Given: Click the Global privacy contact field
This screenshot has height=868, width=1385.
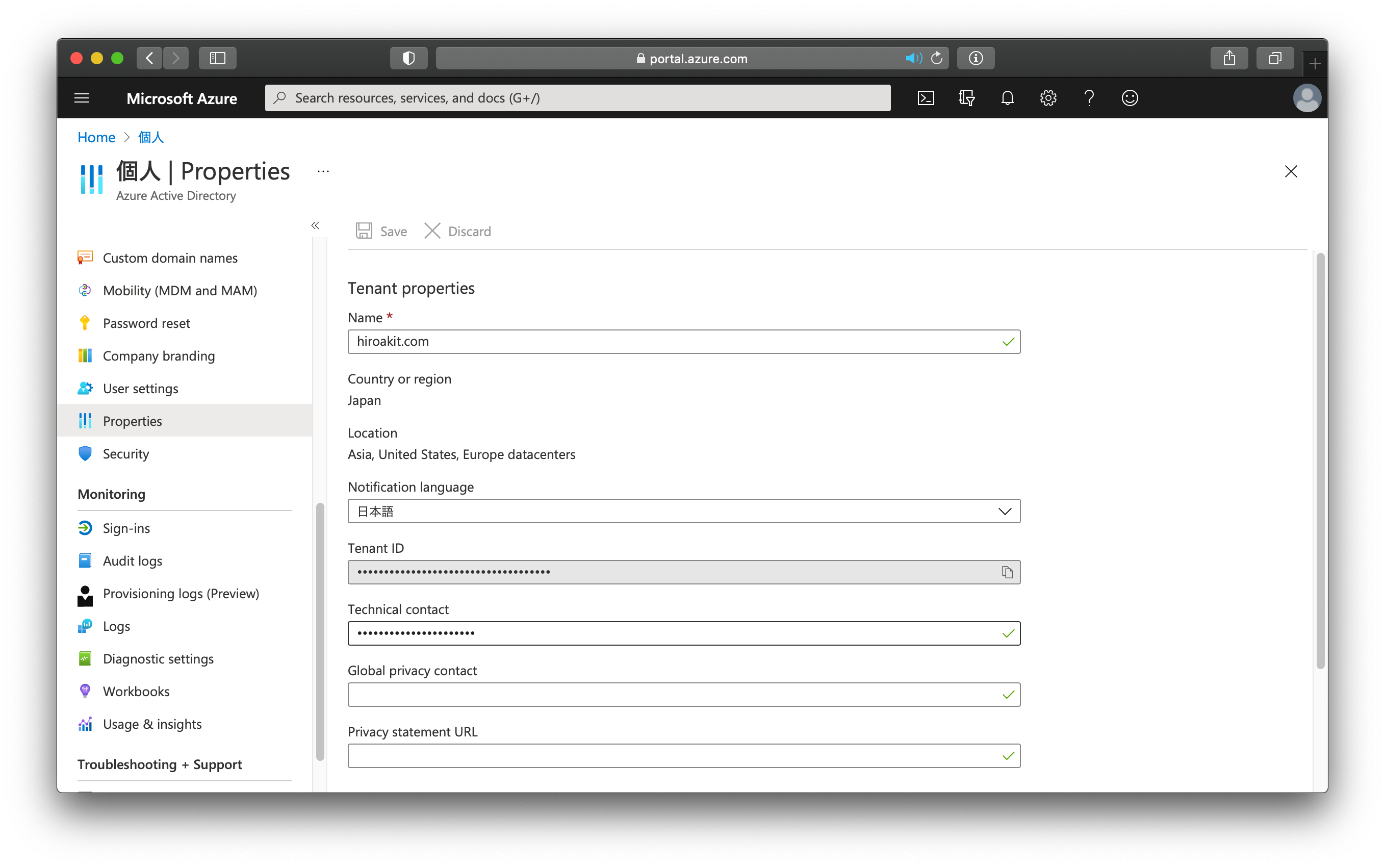Looking at the screenshot, I should 672,695.
